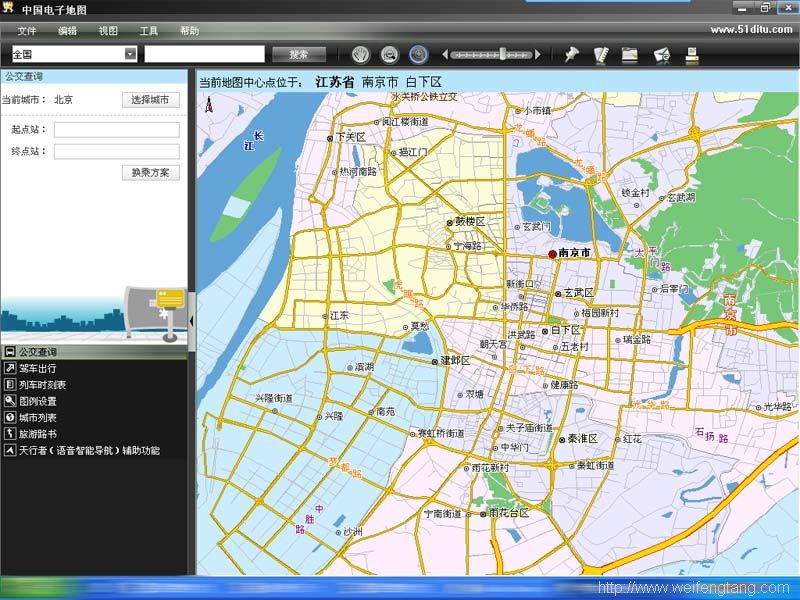Click the 玄武区 label on map
The height and width of the screenshot is (600, 800).
click(x=579, y=293)
